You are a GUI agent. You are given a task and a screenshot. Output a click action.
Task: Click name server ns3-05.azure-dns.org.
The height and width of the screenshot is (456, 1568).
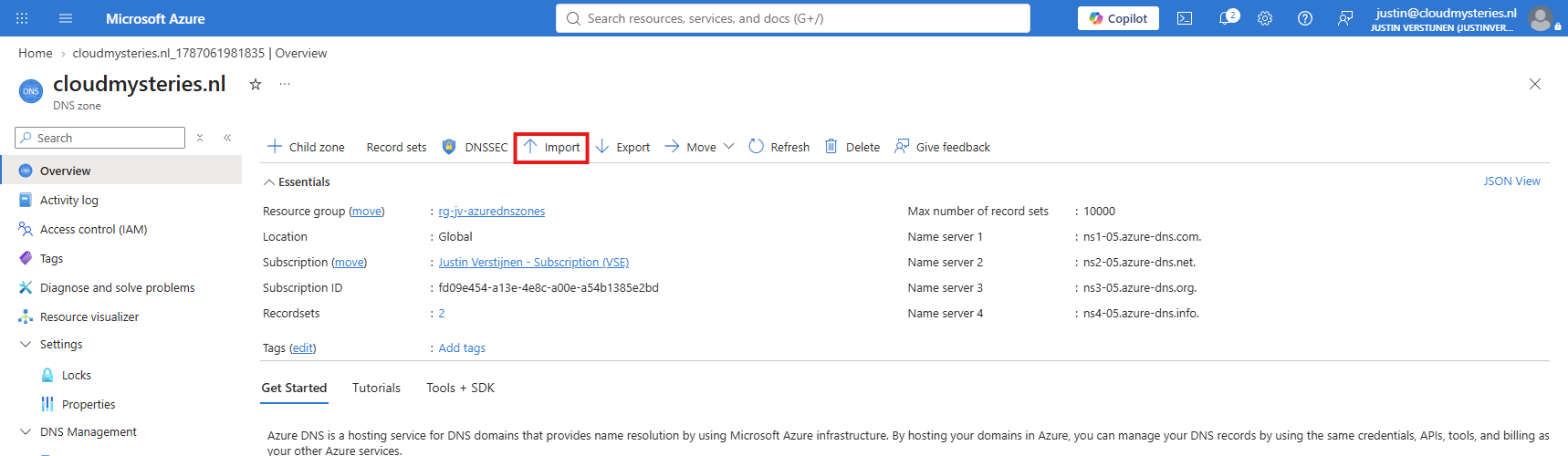click(1140, 287)
